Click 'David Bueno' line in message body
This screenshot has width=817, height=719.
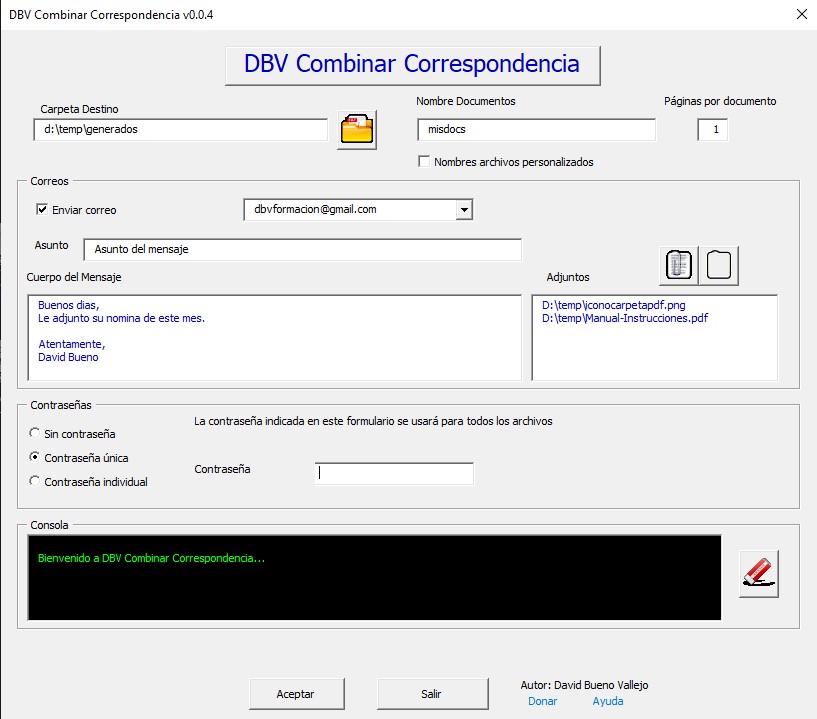(x=68, y=357)
